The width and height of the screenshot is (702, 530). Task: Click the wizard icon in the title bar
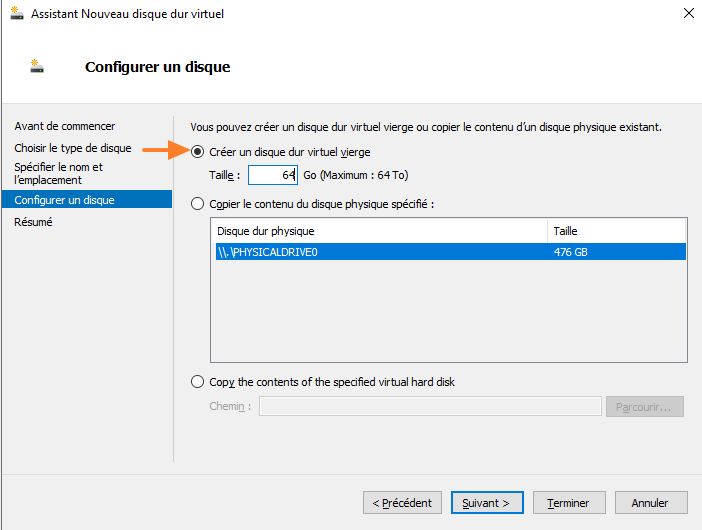point(17,14)
